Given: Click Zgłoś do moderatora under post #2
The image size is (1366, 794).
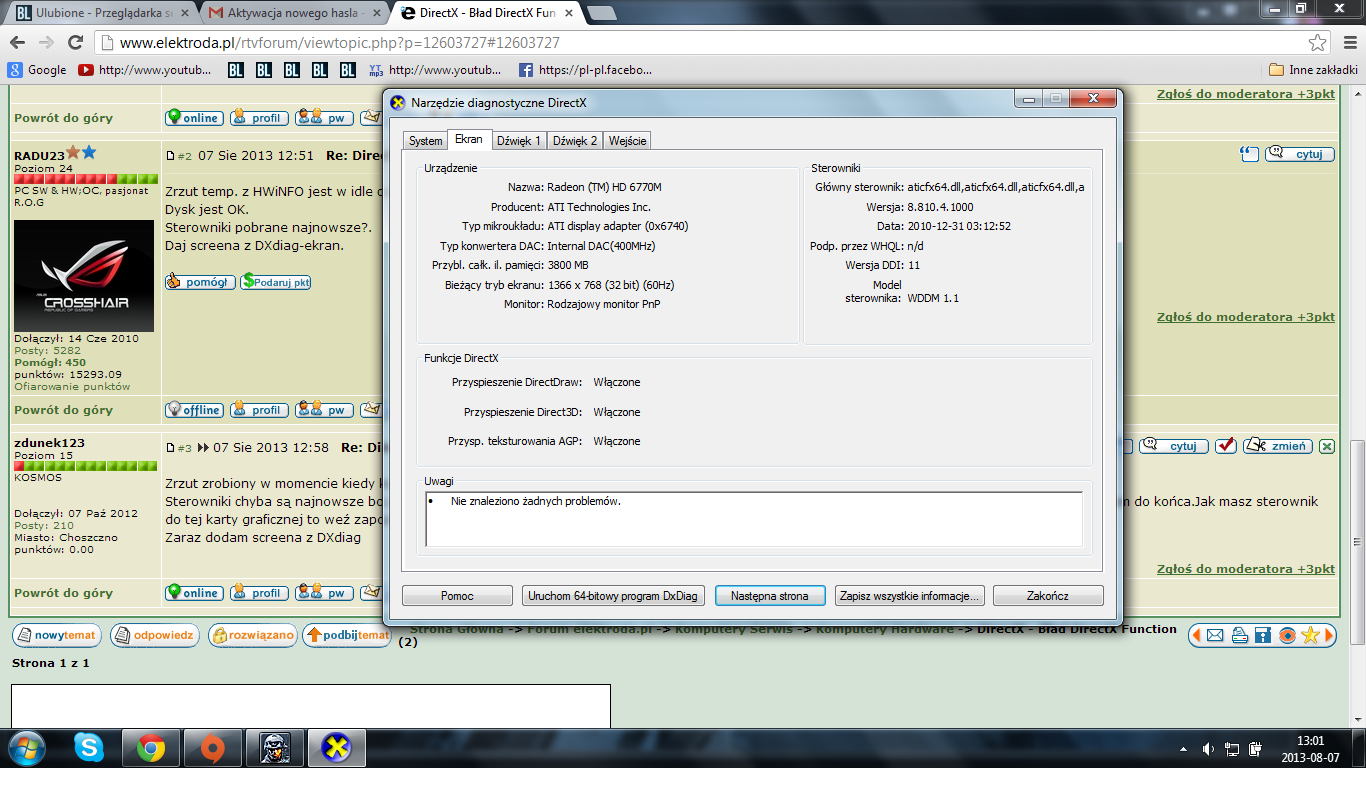Looking at the screenshot, I should (1246, 317).
